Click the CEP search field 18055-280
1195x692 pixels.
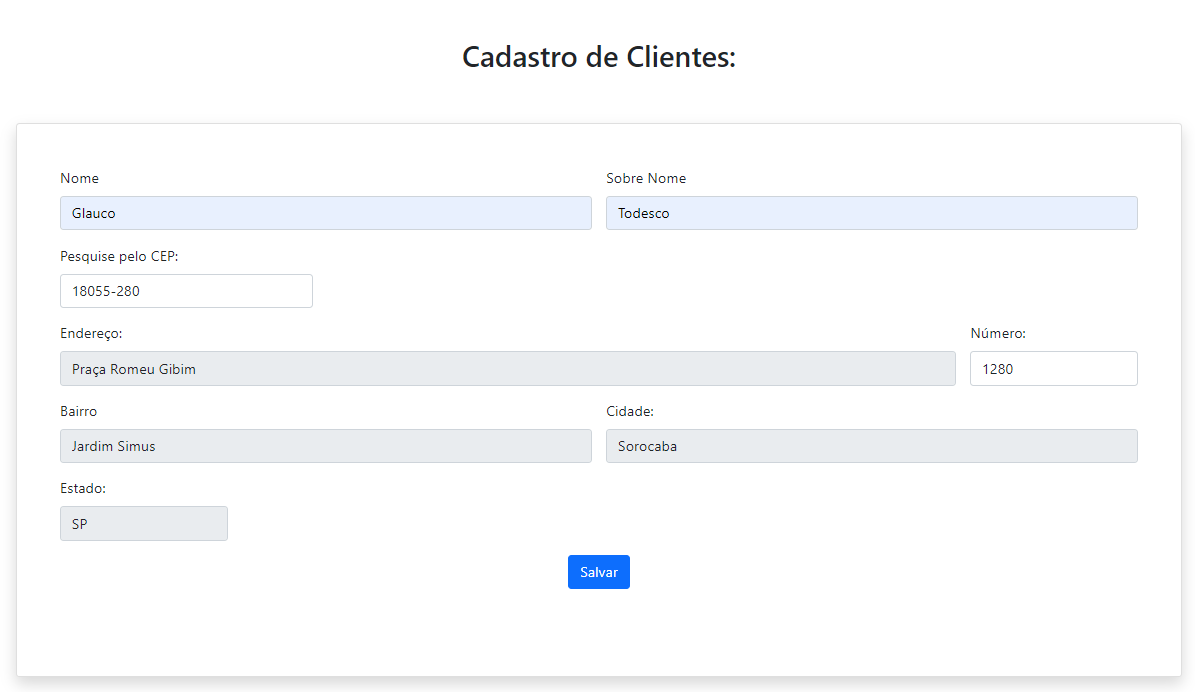(x=186, y=291)
